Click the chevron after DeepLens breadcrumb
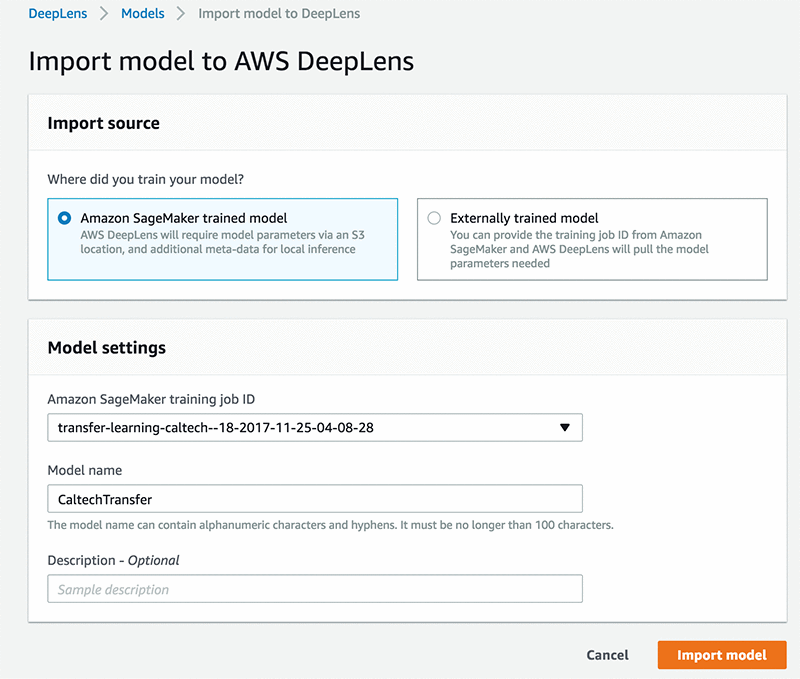Viewport: 800px width, 679px height. (103, 14)
